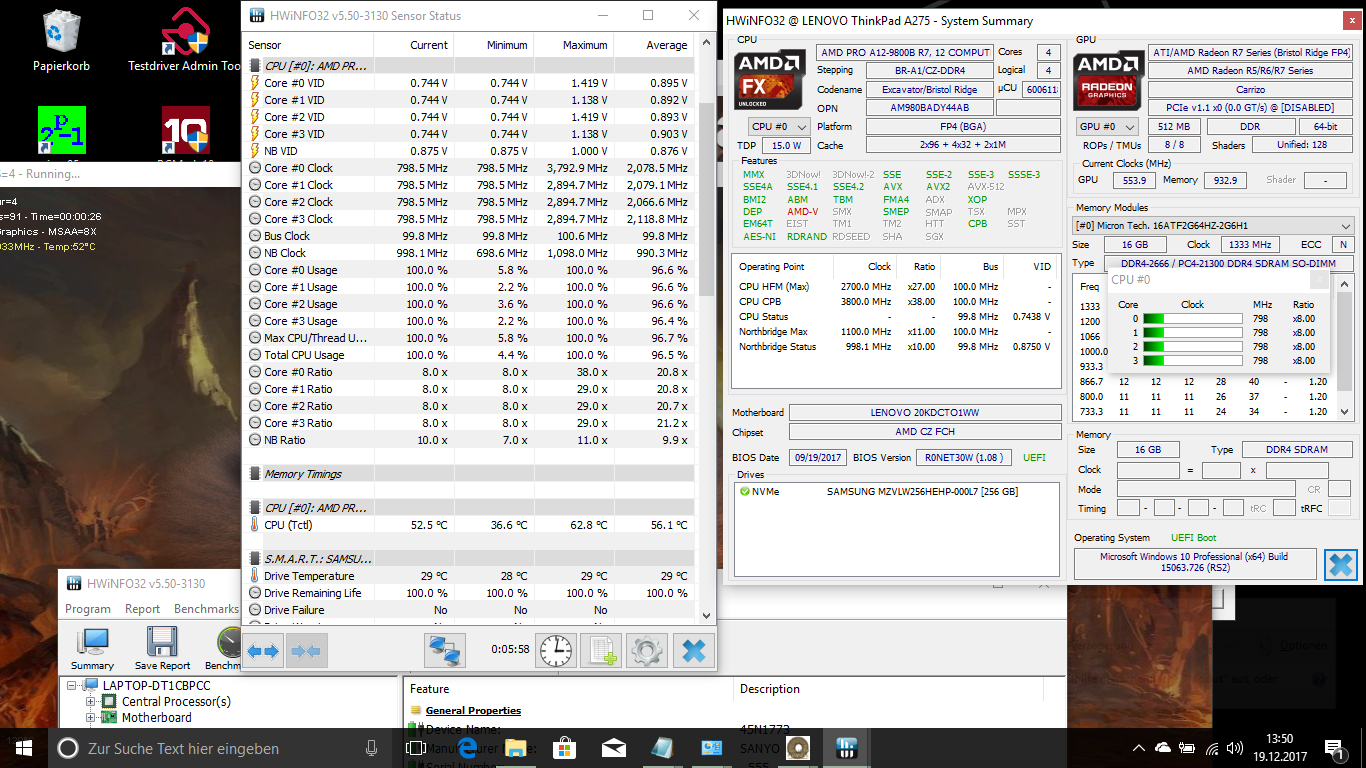Open the Mail app from the taskbar
The height and width of the screenshot is (768, 1366).
[x=613, y=748]
